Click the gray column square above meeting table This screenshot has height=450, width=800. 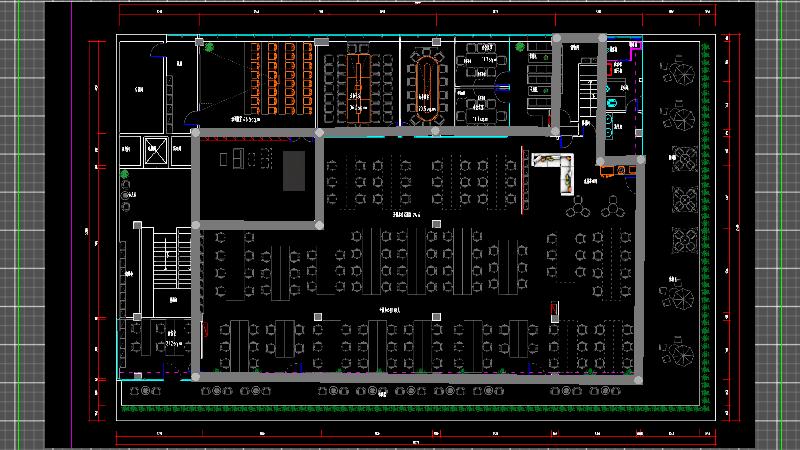pos(322,43)
